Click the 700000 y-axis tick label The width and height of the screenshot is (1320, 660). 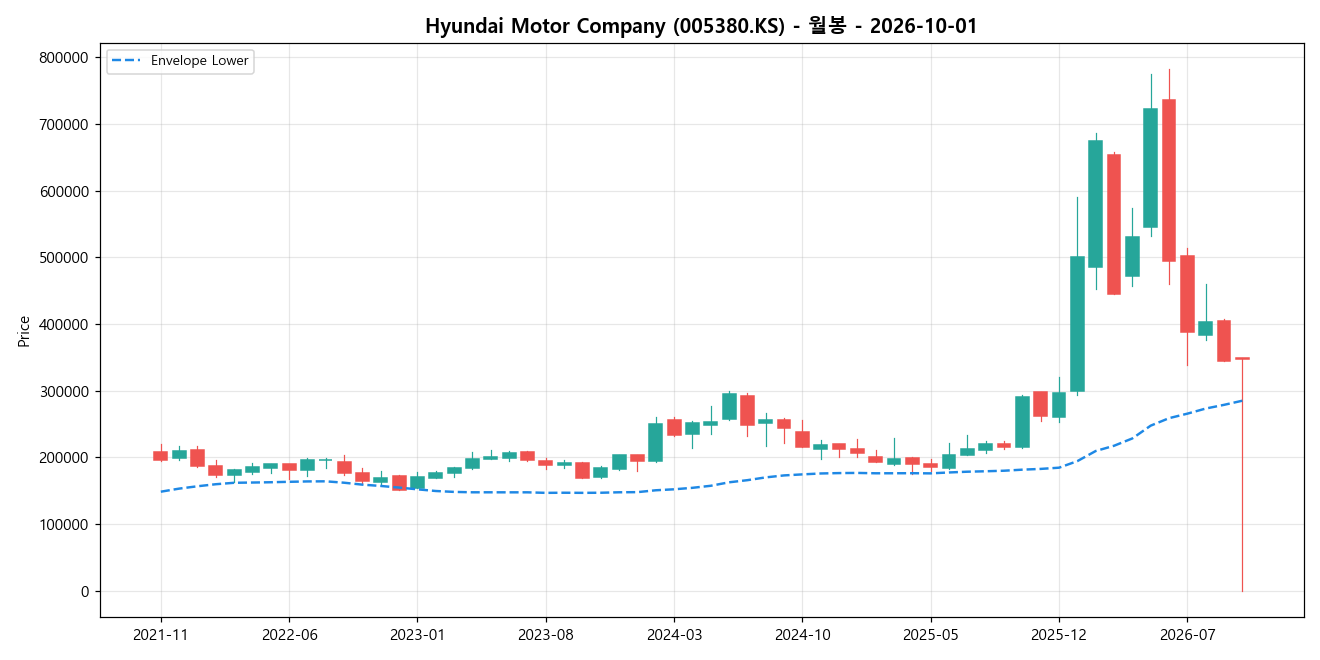(x=64, y=125)
